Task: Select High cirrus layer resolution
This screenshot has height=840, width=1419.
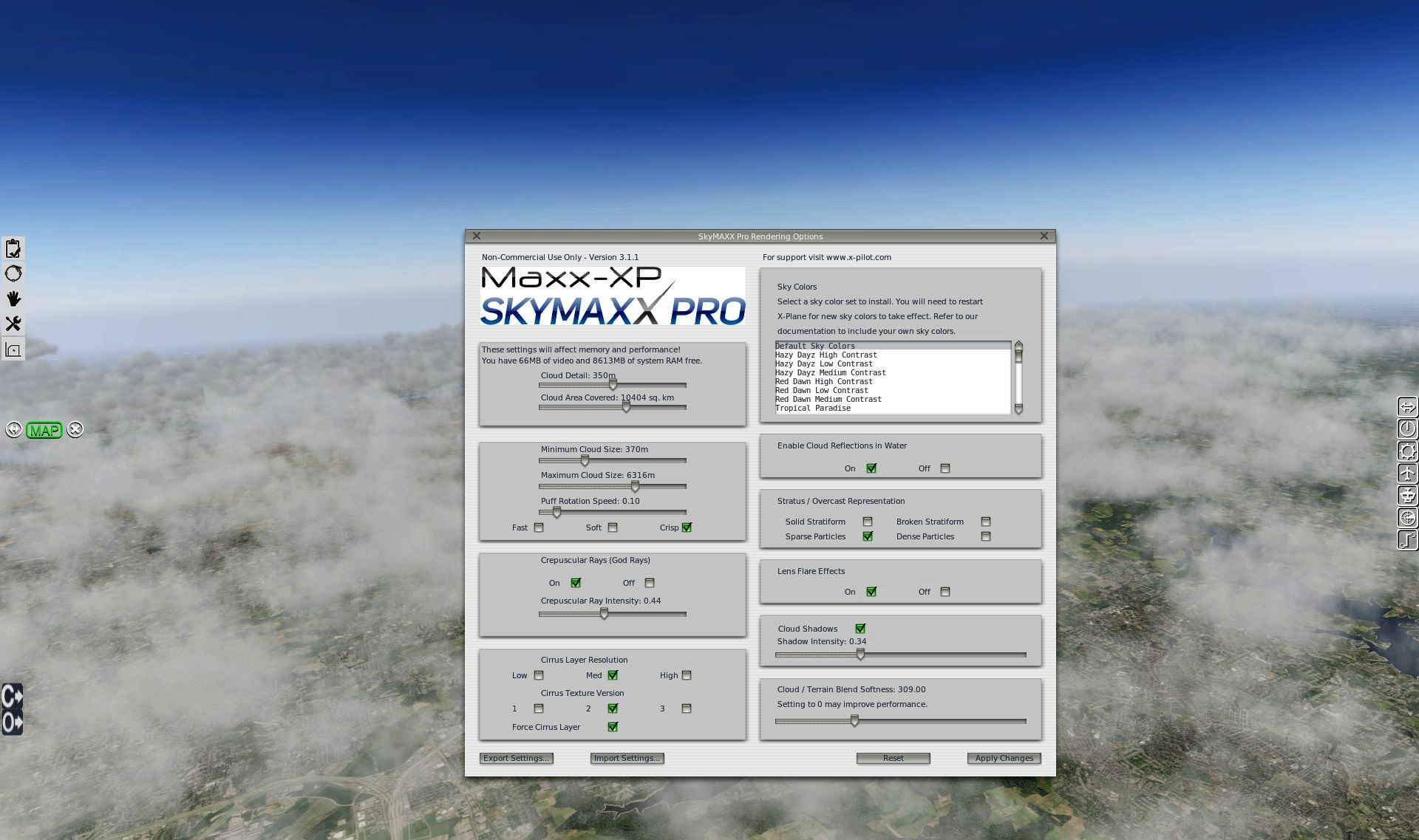Action: click(x=687, y=675)
